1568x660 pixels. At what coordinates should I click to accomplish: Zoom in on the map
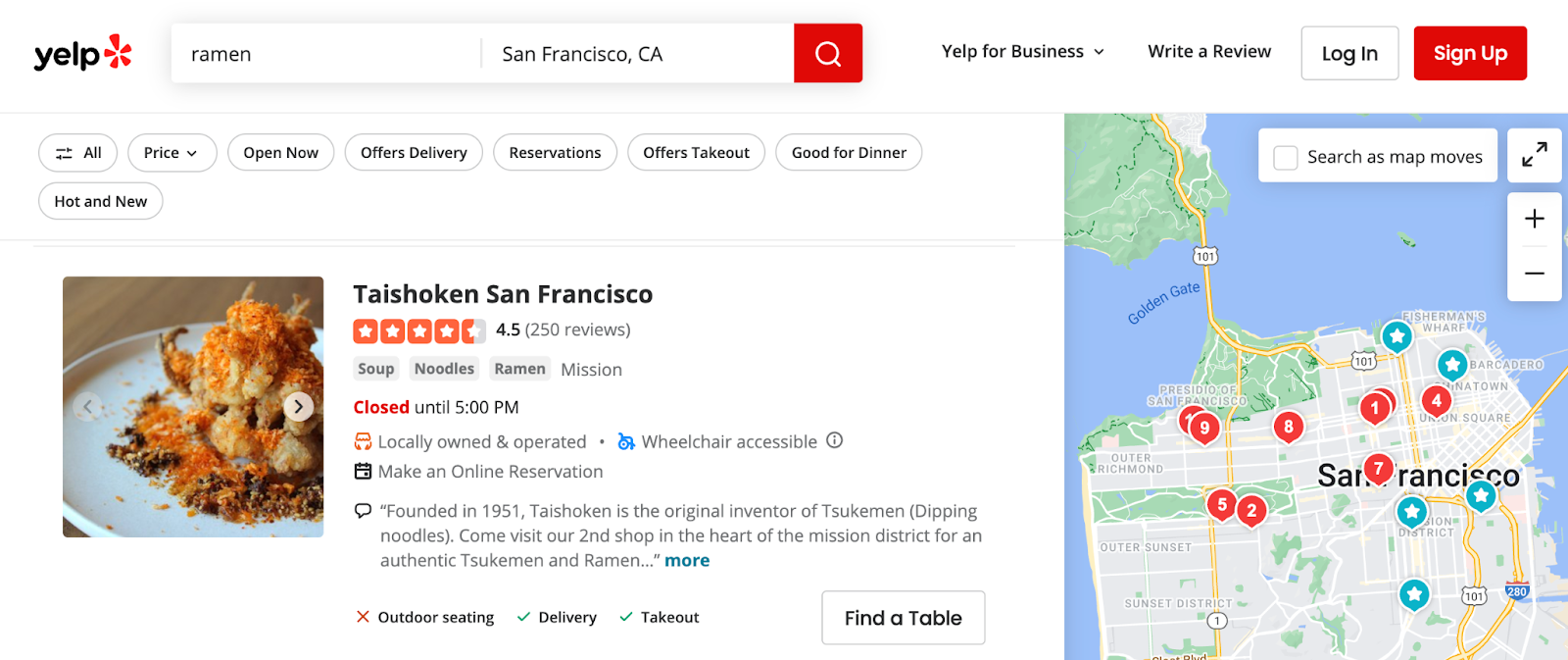[x=1534, y=219]
